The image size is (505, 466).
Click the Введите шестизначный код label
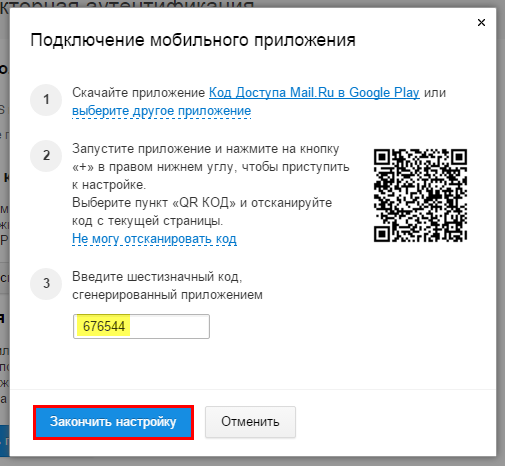click(157, 277)
